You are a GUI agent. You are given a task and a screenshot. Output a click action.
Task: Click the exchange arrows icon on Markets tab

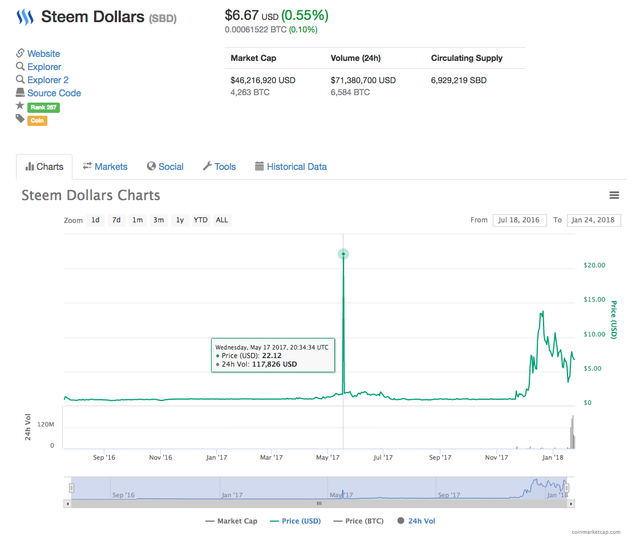pyautogui.click(x=87, y=166)
